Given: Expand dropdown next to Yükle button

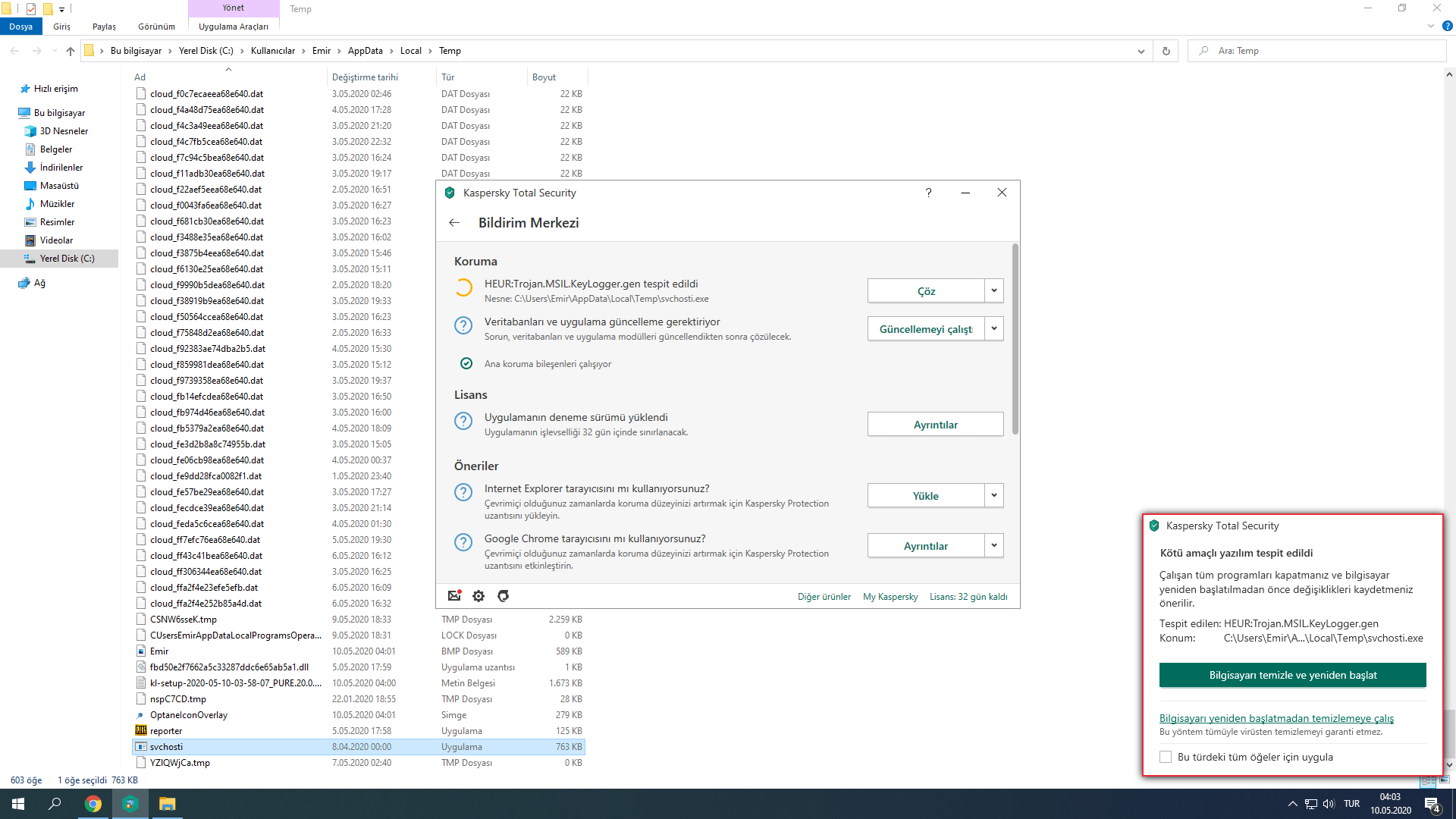Looking at the screenshot, I should [x=994, y=495].
